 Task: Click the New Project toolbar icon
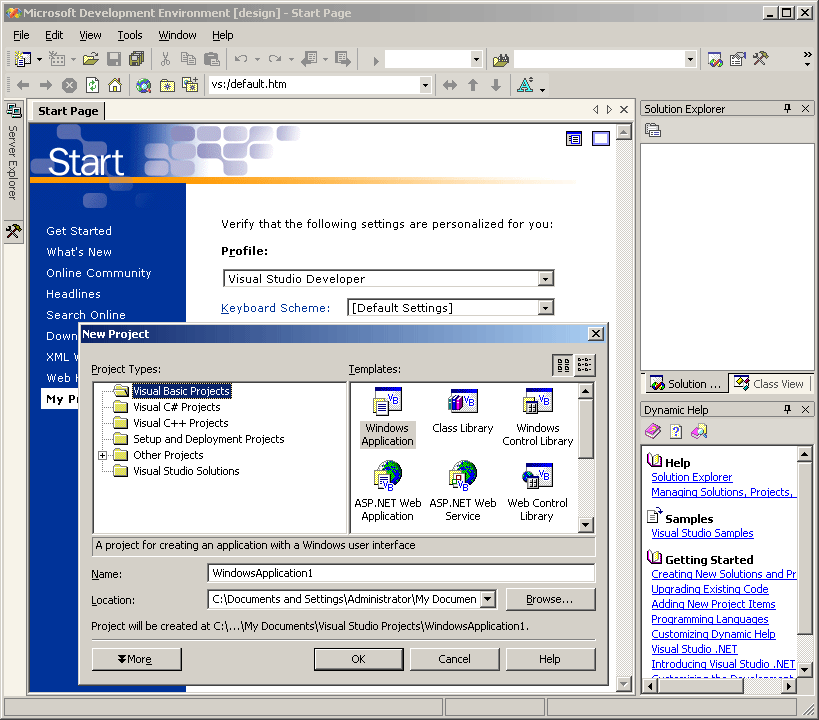(x=22, y=59)
